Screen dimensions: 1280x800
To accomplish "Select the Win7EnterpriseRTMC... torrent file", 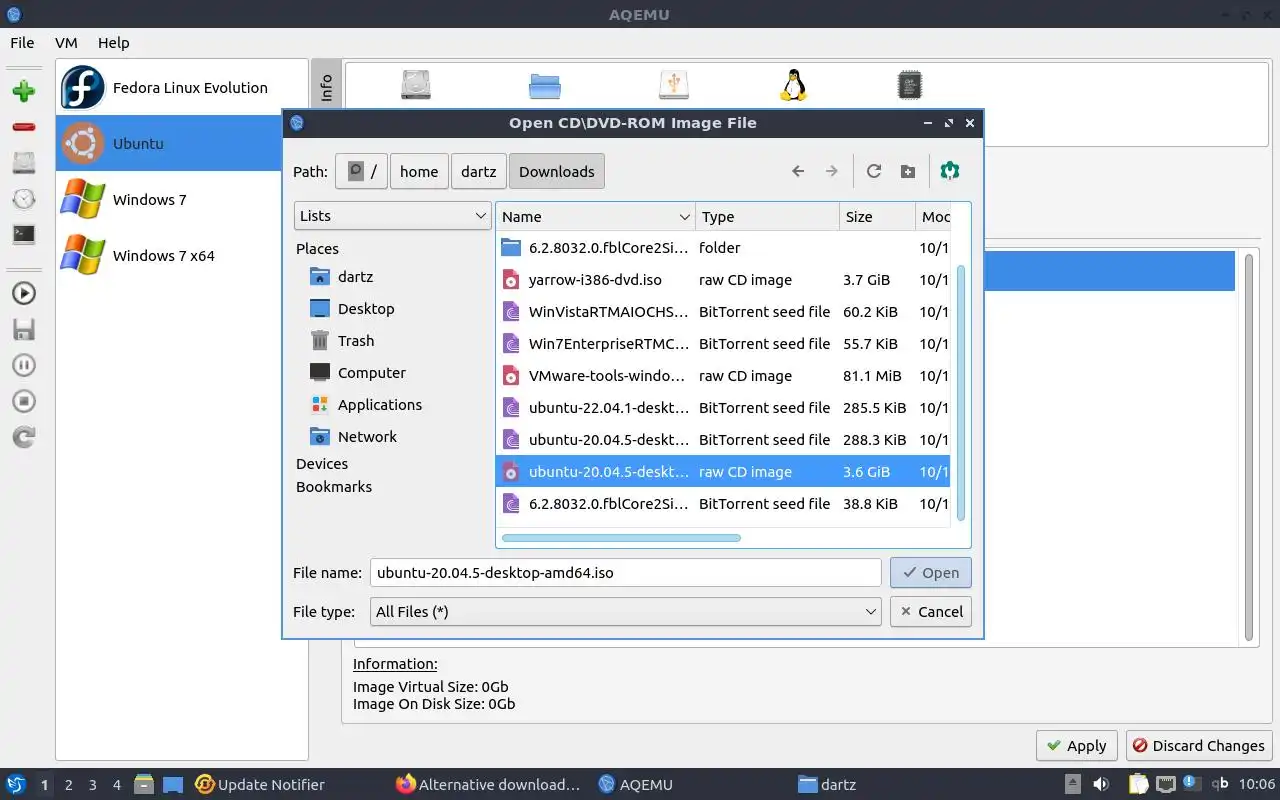I will [723, 344].
